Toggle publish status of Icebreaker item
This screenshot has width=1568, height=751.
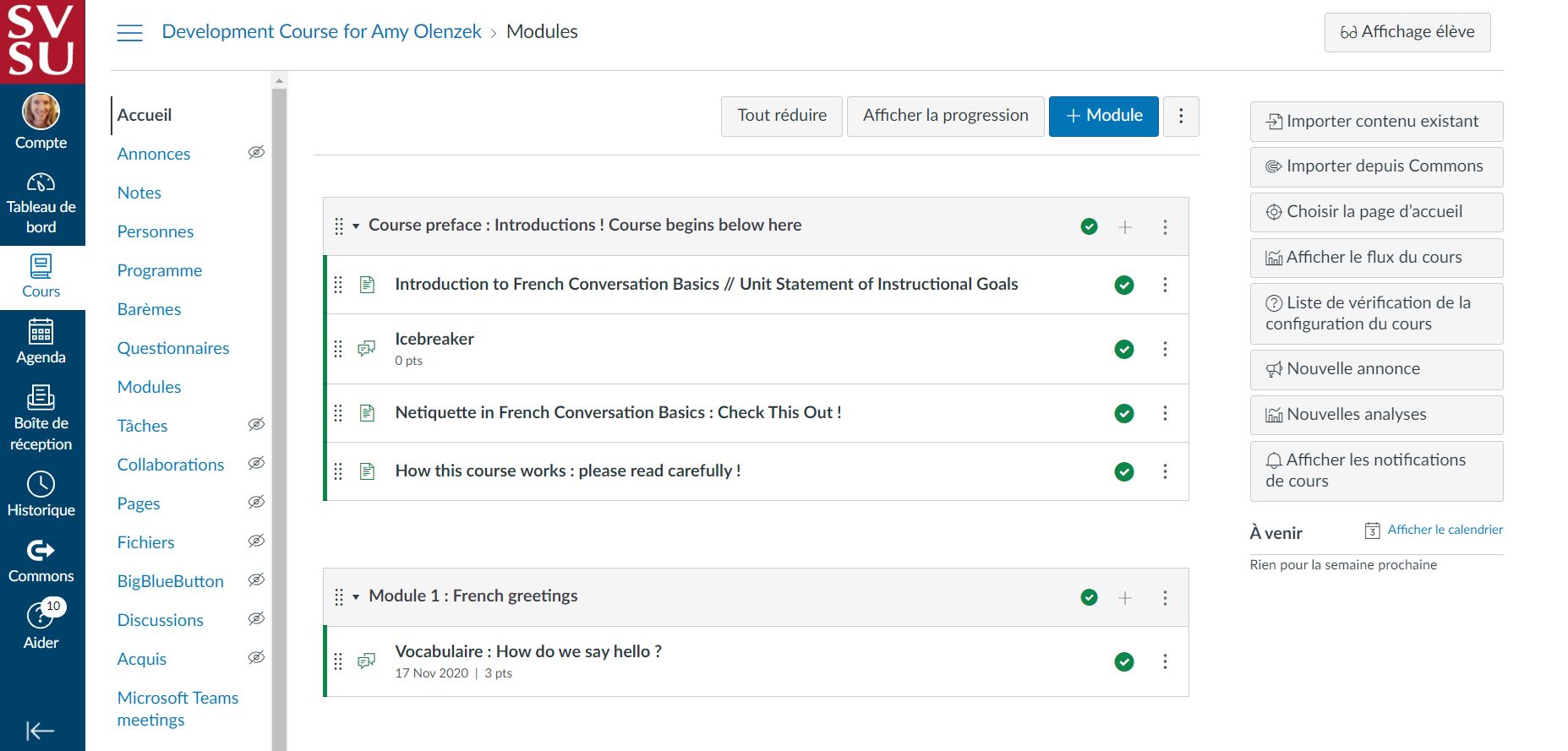[x=1124, y=349]
